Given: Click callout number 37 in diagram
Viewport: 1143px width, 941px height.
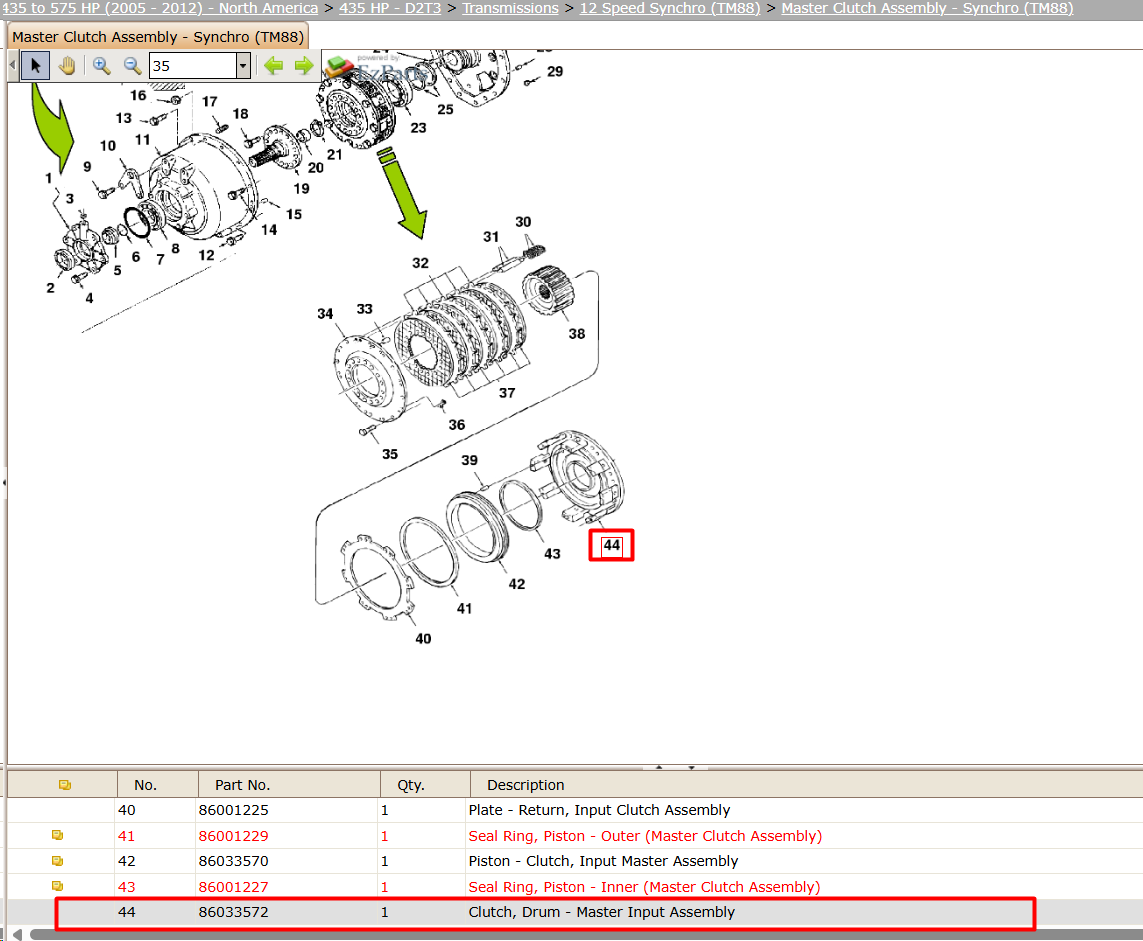Looking at the screenshot, I should (507, 393).
